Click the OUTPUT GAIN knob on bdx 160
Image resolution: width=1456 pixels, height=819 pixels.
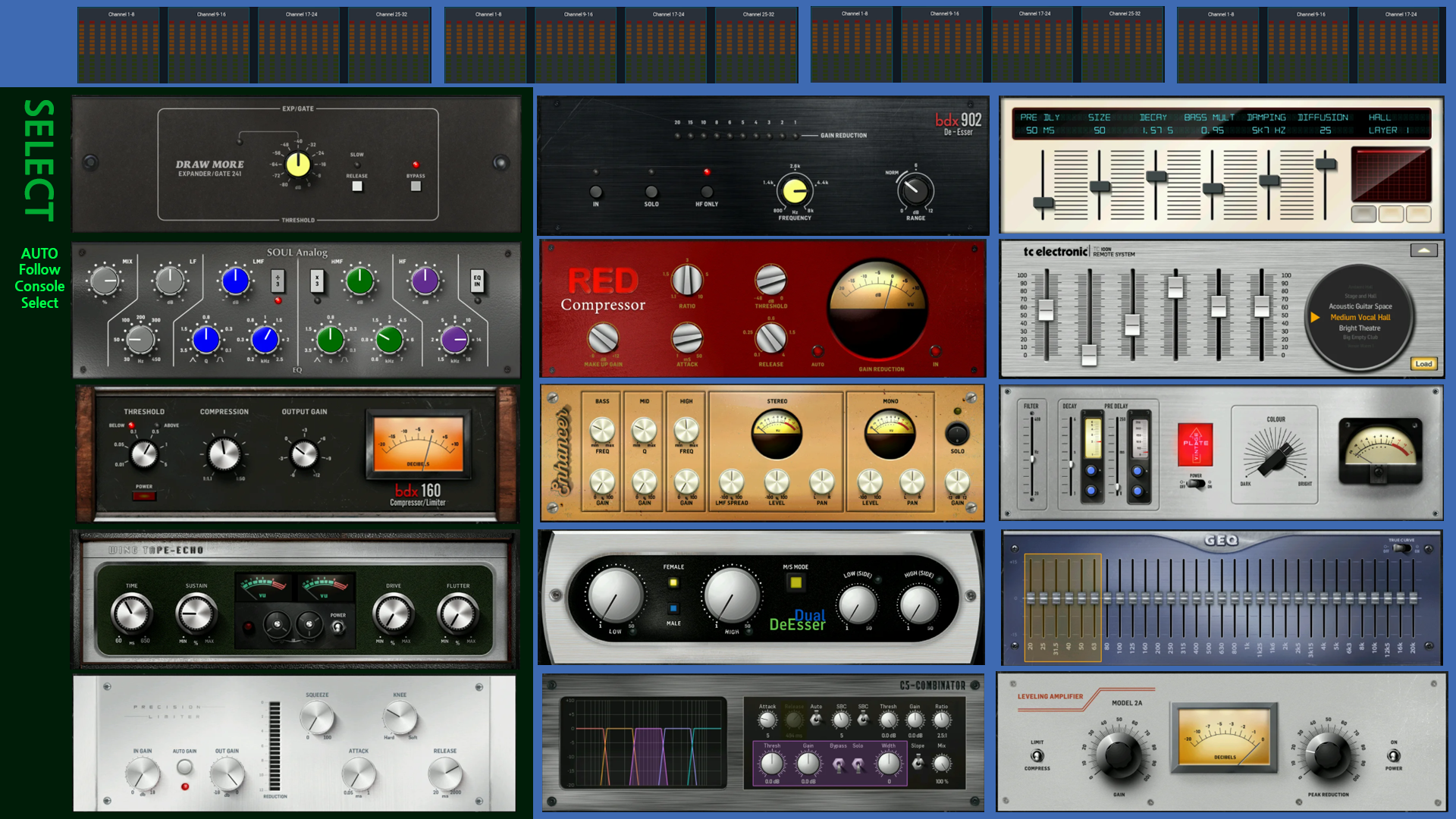304,454
